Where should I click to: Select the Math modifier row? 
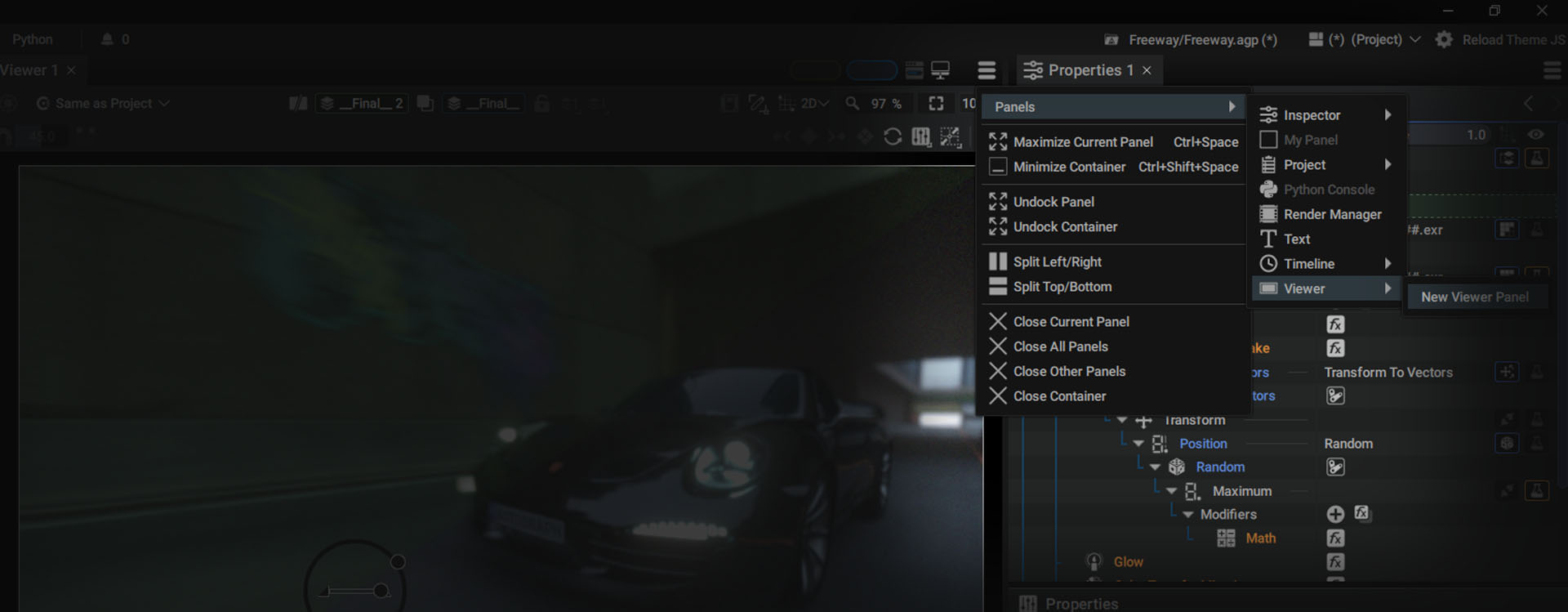click(1260, 538)
